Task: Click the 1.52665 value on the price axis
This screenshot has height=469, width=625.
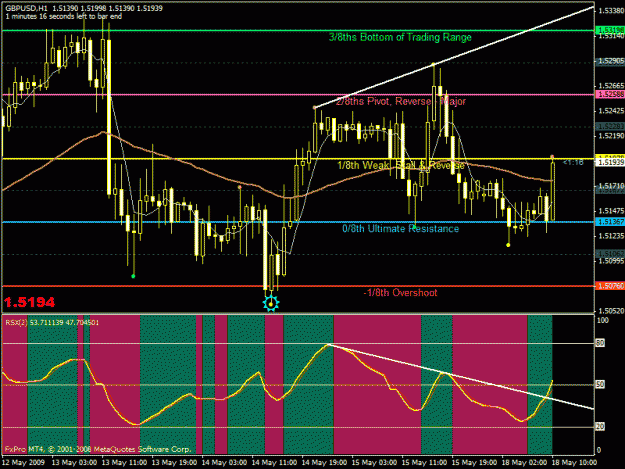Action: point(611,86)
